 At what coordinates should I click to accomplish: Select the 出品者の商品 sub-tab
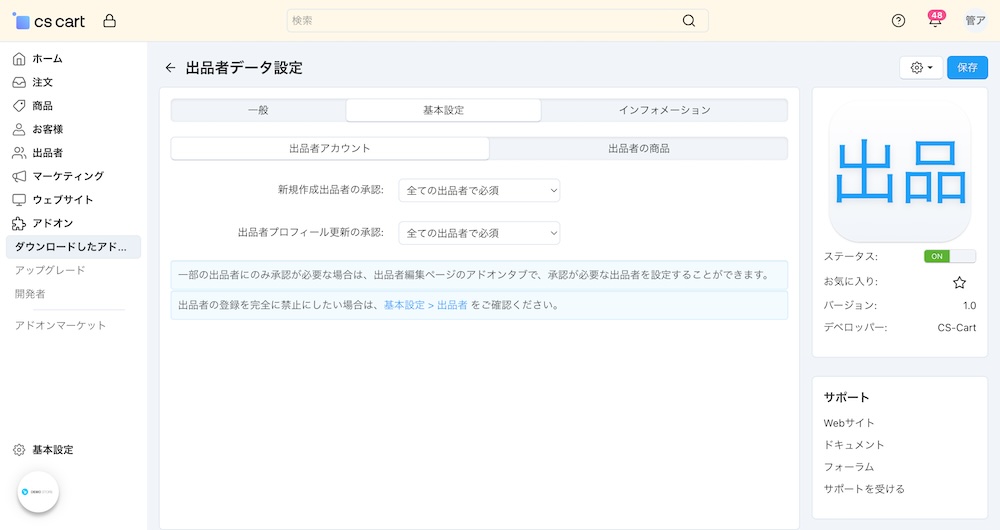[x=638, y=148]
